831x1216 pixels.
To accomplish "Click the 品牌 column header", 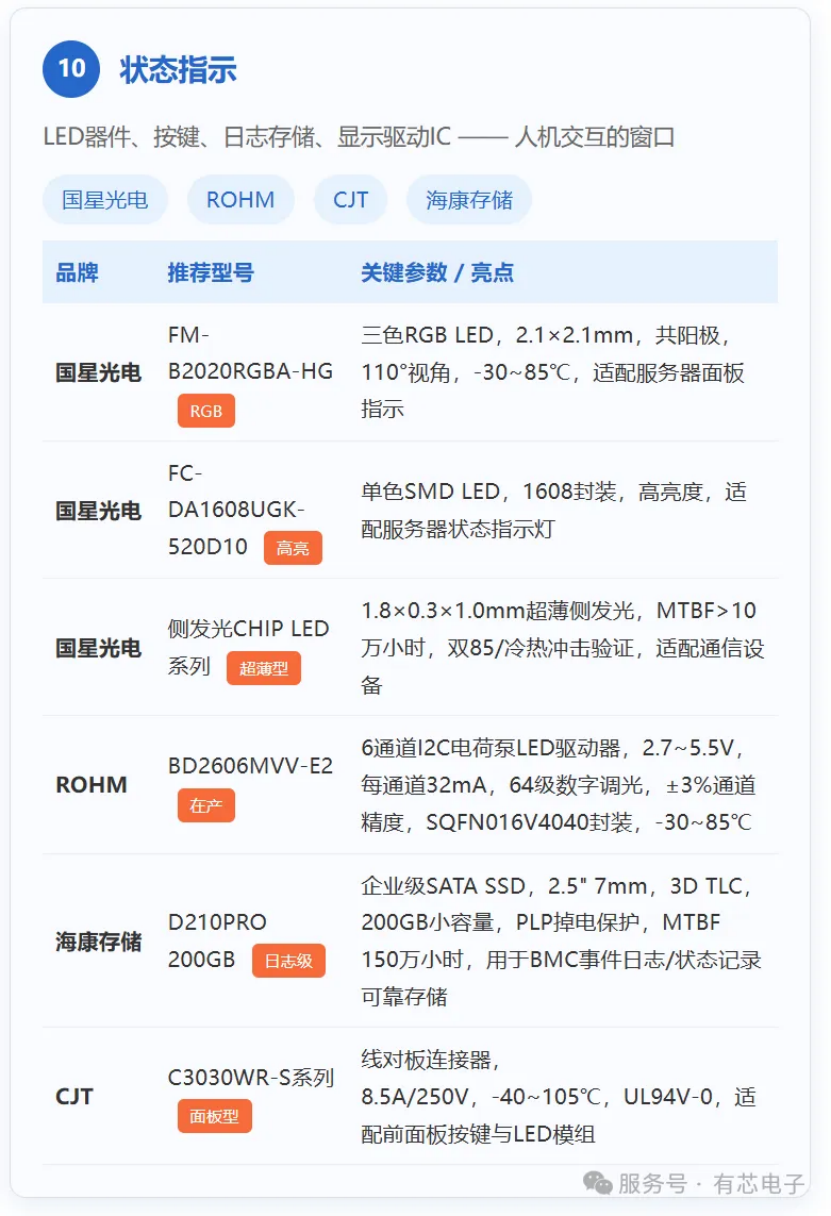I will click(77, 272).
